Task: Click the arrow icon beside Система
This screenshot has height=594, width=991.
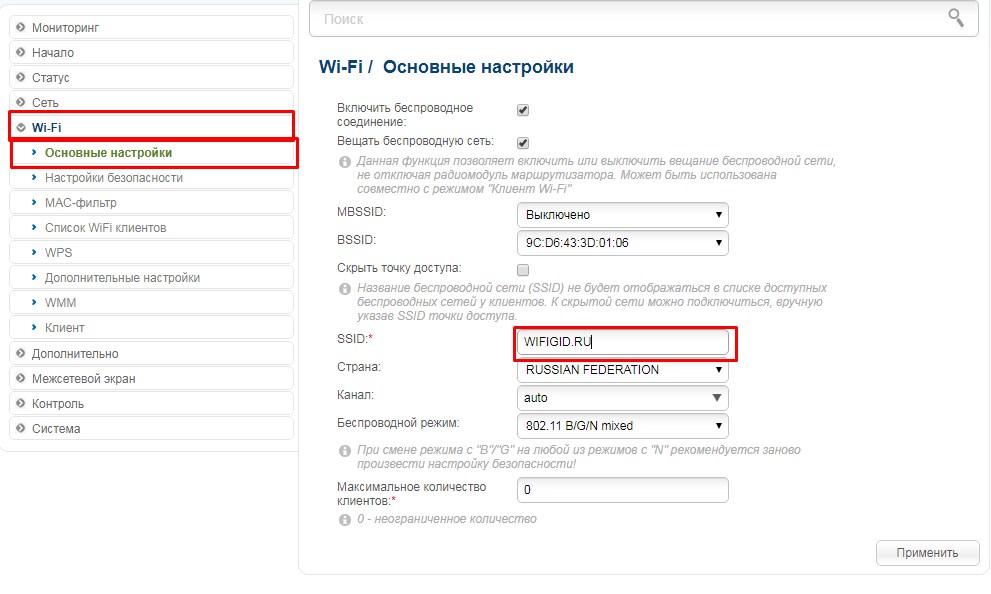Action: (21, 428)
